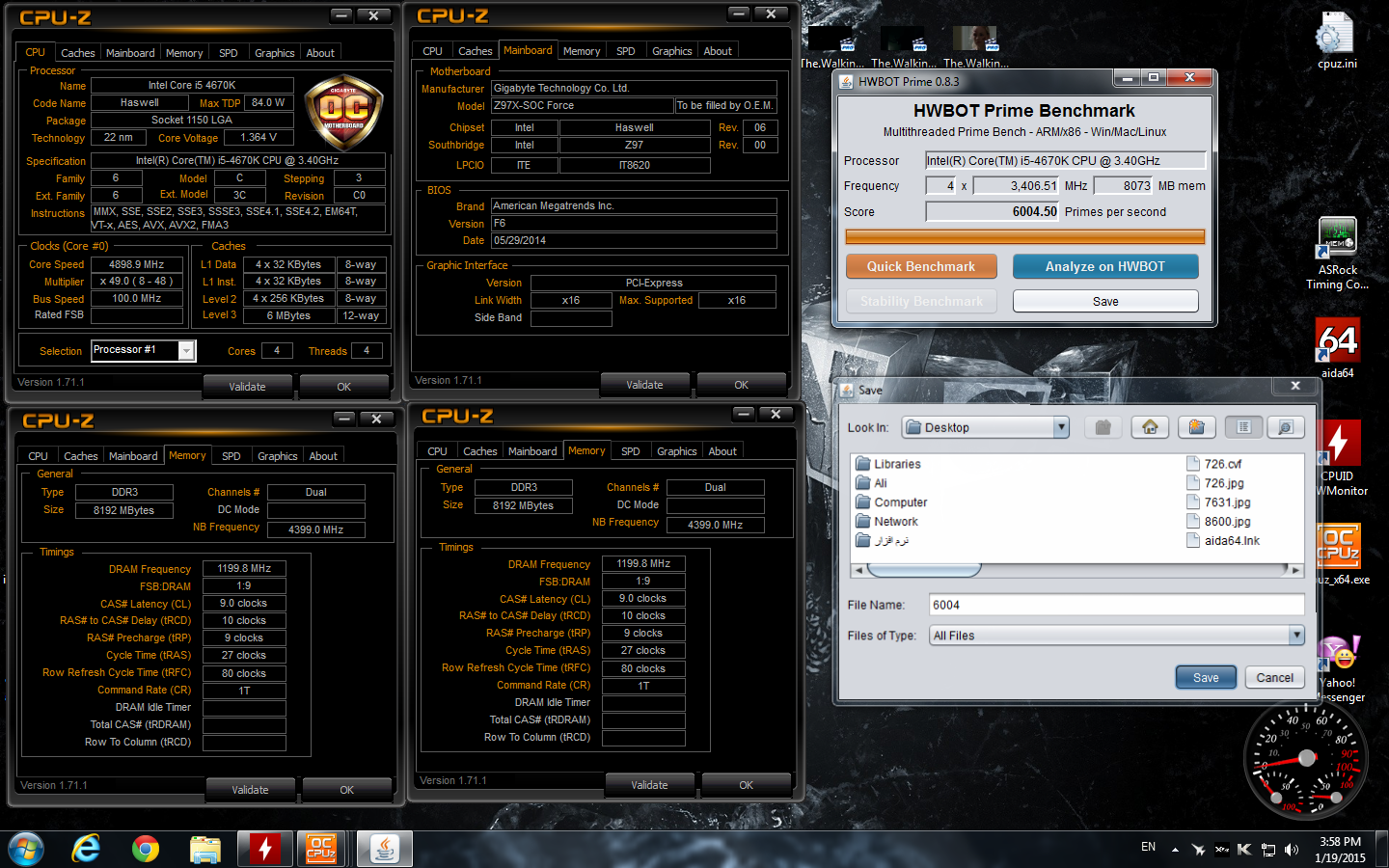Open the Computer folder in Save dialog

point(891,502)
